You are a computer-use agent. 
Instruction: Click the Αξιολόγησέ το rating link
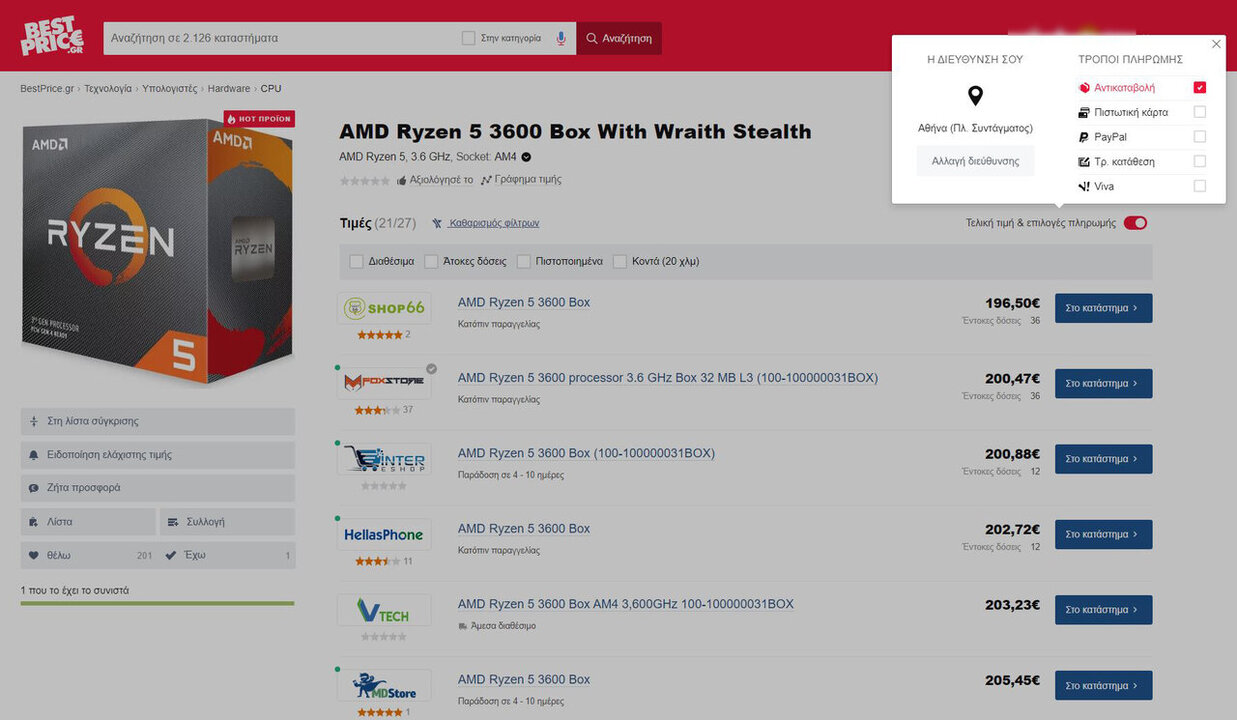click(435, 180)
